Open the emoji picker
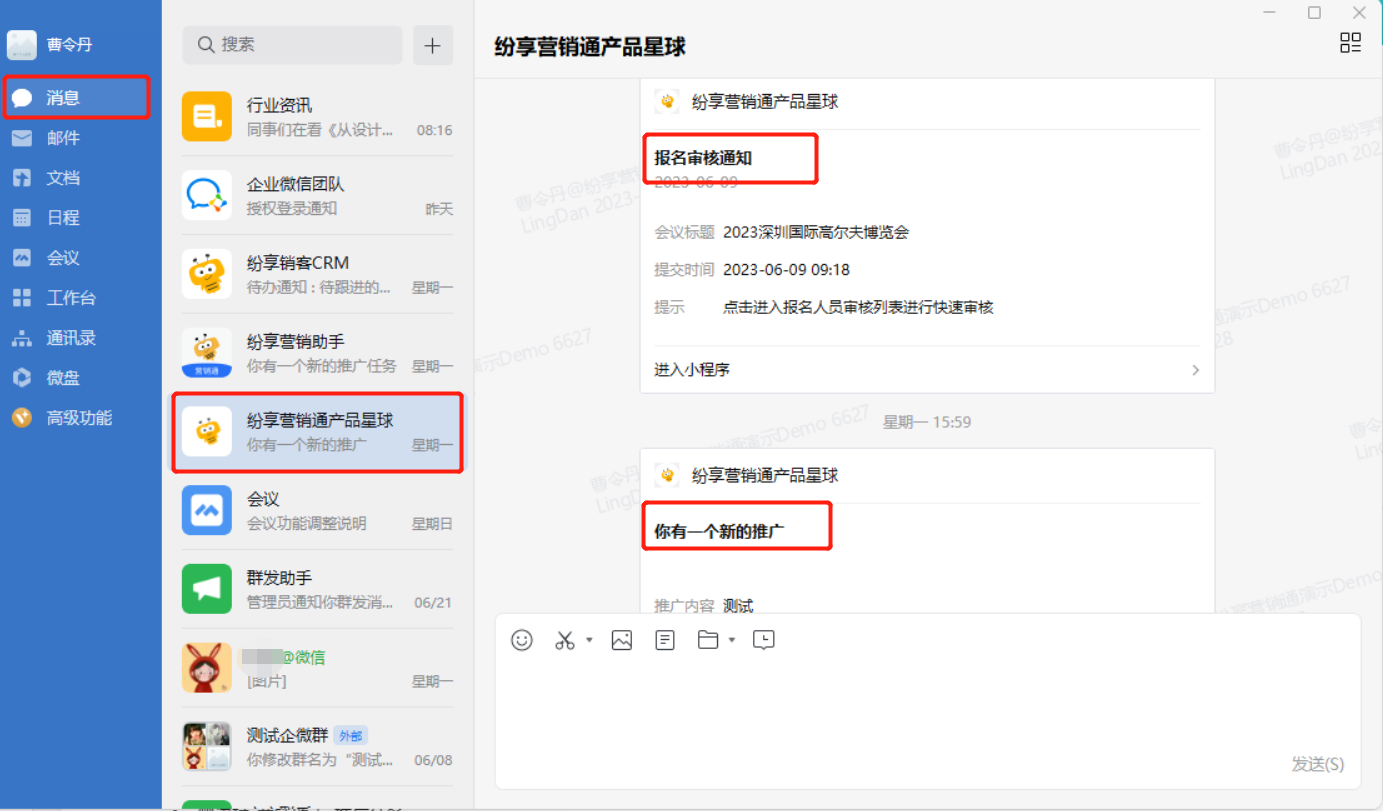Viewport: 1383px width, 811px height. tap(522, 640)
